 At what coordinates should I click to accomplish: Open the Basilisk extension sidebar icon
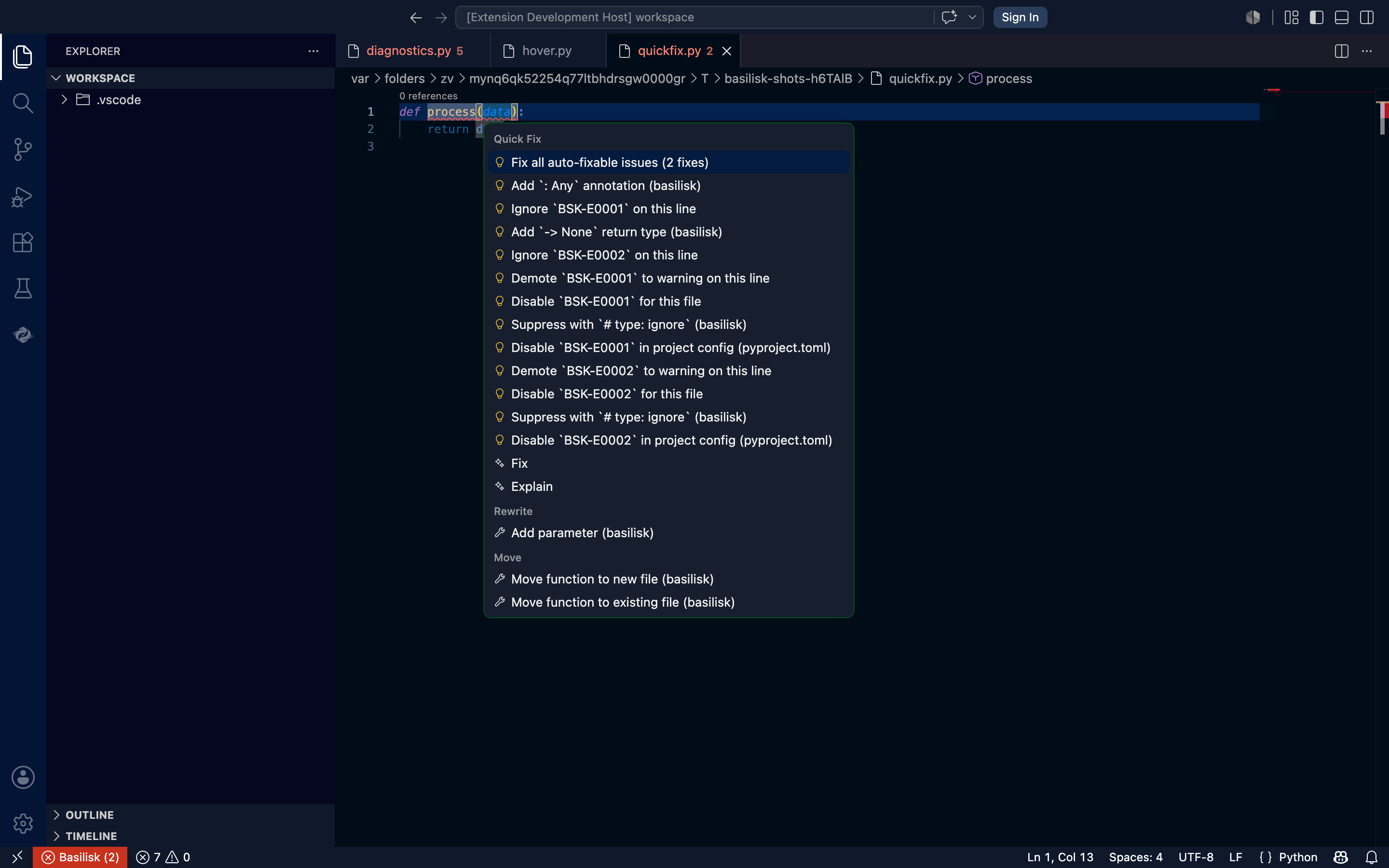[23, 335]
